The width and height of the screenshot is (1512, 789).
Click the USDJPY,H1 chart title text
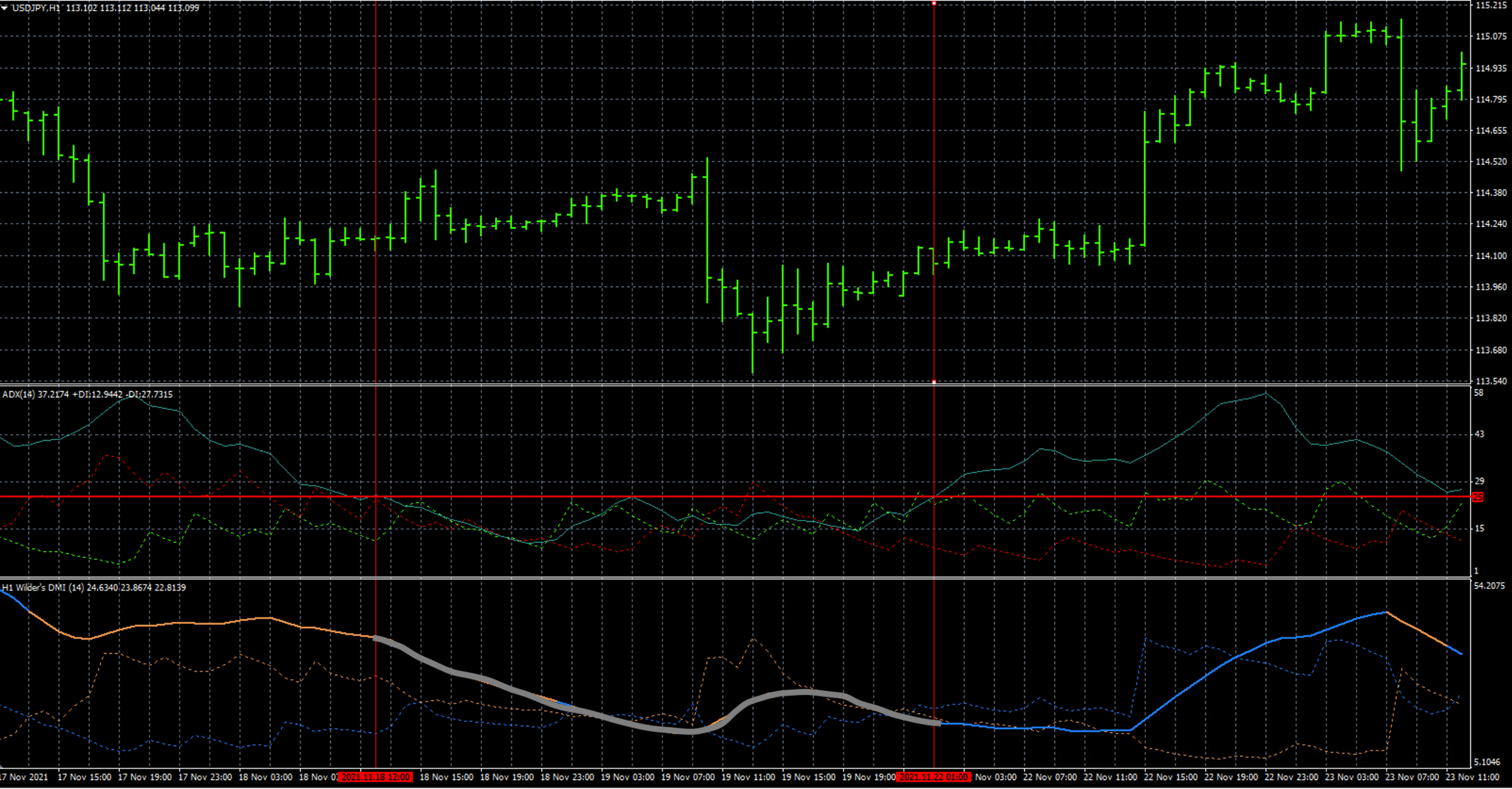point(36,8)
